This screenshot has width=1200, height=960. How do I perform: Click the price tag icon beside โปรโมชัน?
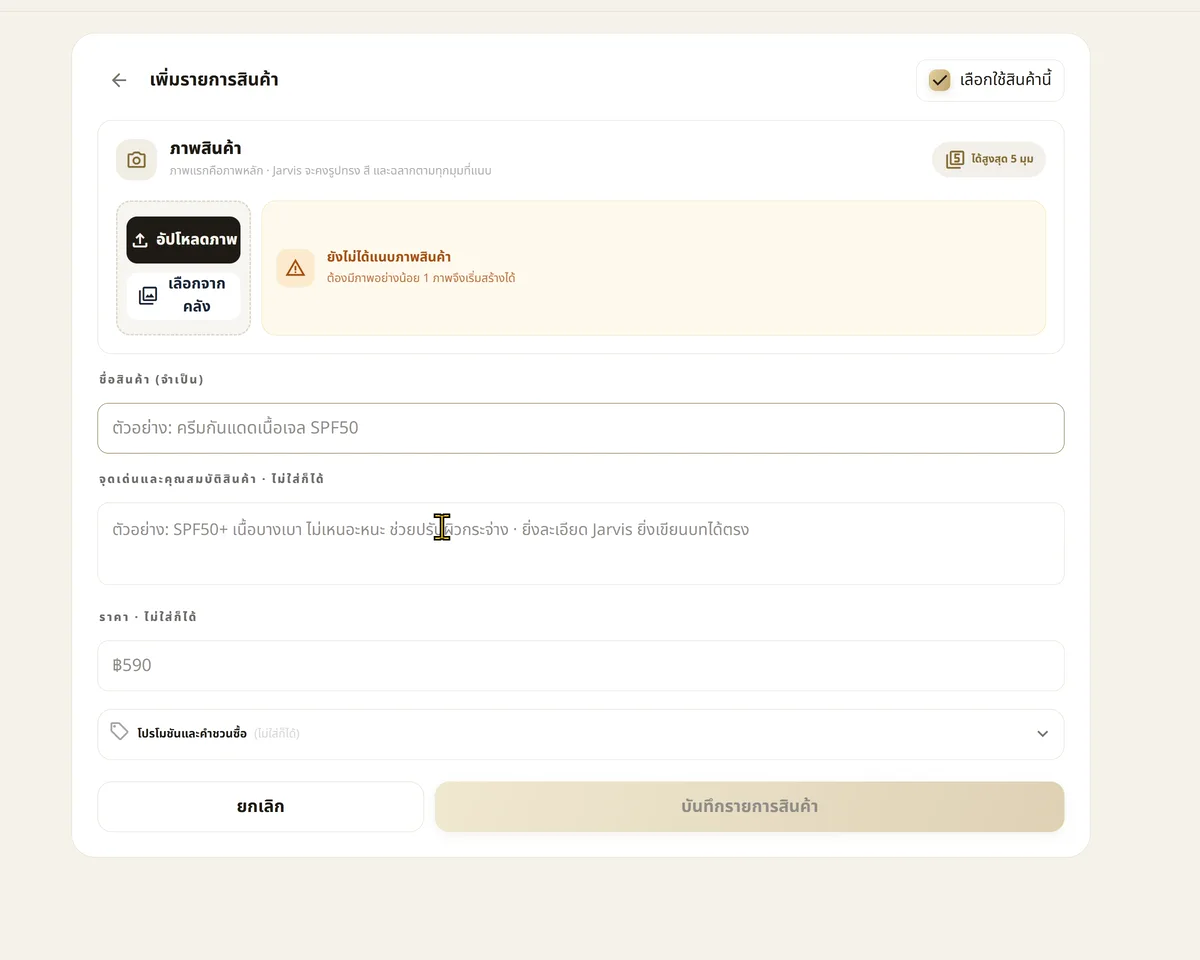pos(119,732)
